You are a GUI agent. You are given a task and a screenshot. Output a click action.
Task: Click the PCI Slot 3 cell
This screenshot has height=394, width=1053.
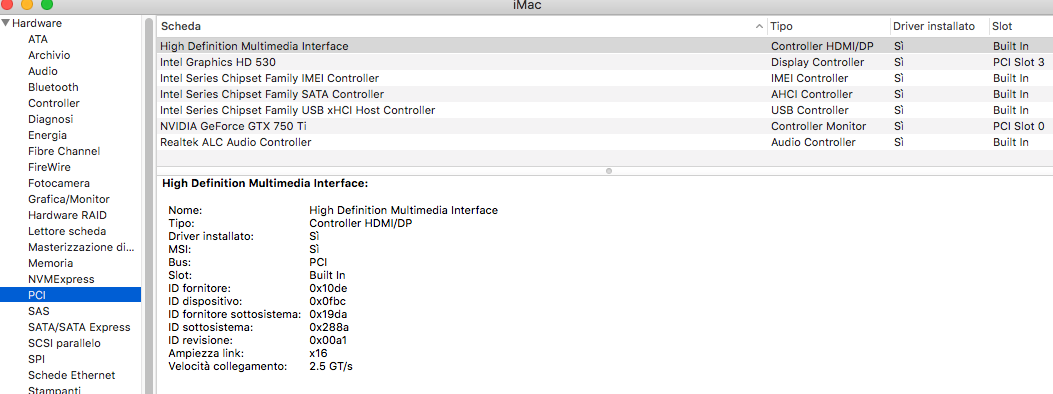coord(1019,62)
